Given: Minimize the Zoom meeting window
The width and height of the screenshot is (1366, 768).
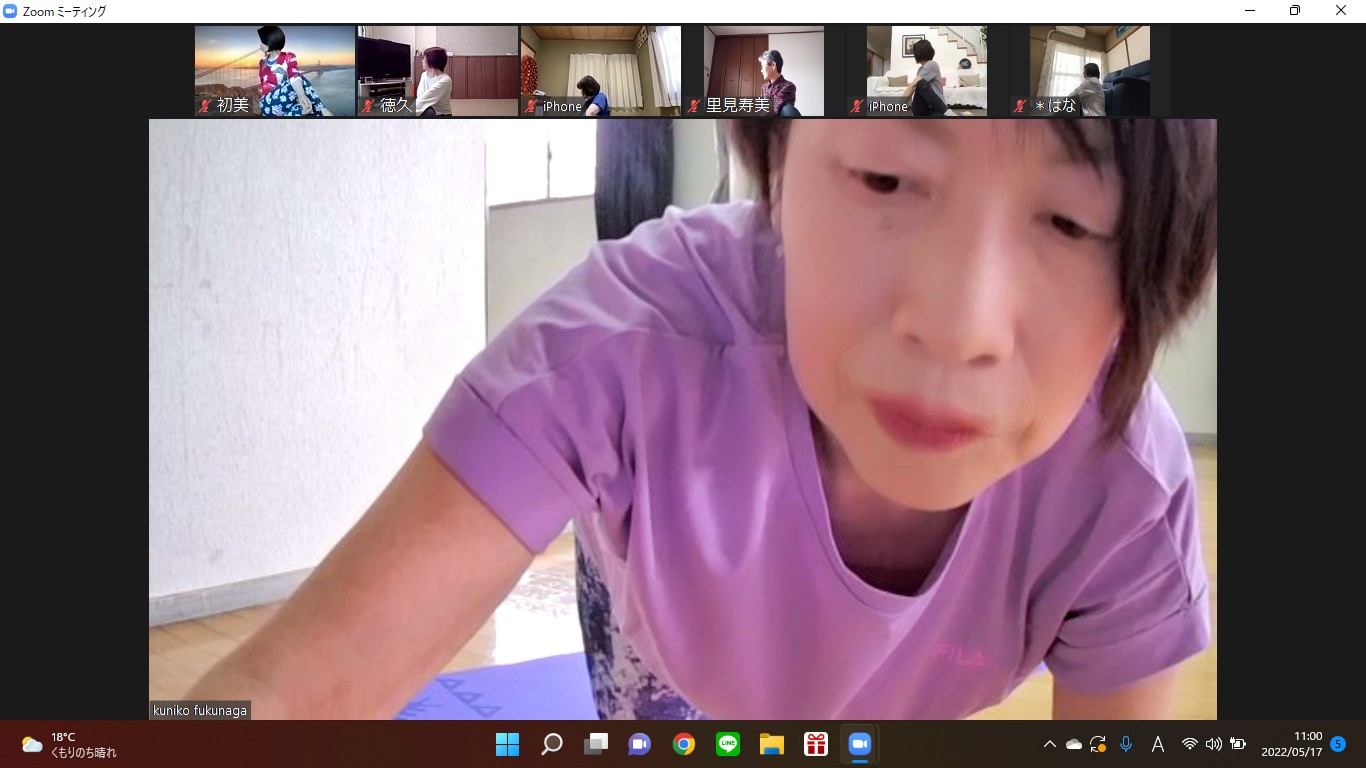Looking at the screenshot, I should (1250, 11).
